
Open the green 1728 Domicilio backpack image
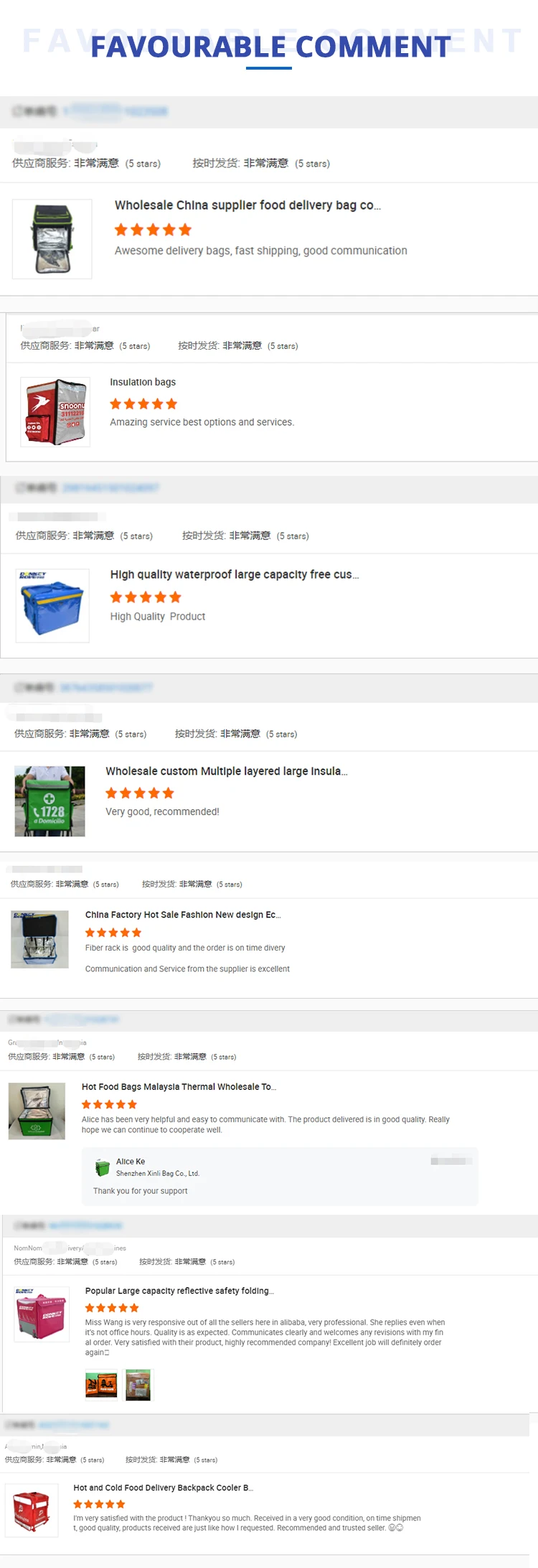49,801
